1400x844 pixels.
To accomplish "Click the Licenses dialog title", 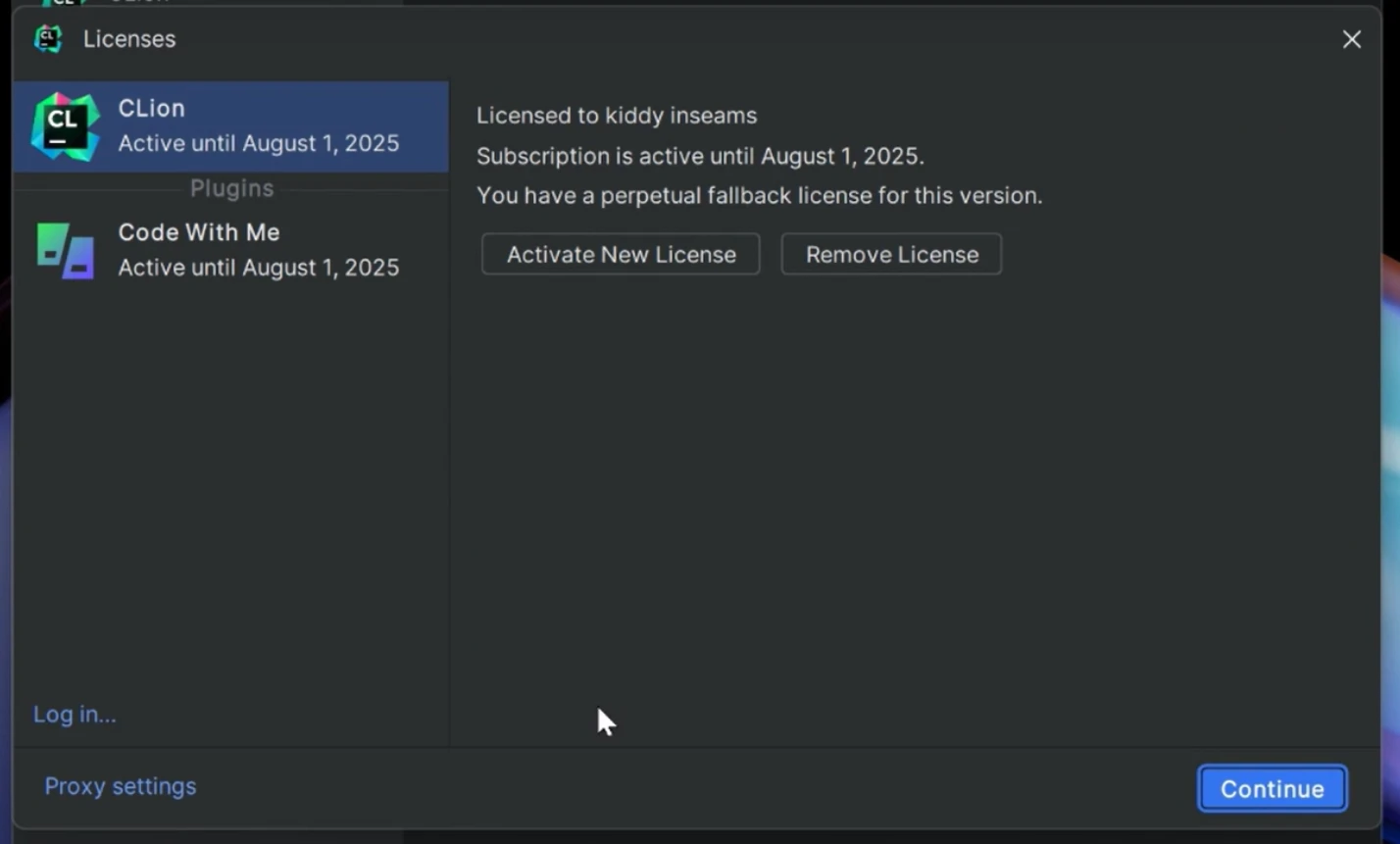I will (129, 39).
